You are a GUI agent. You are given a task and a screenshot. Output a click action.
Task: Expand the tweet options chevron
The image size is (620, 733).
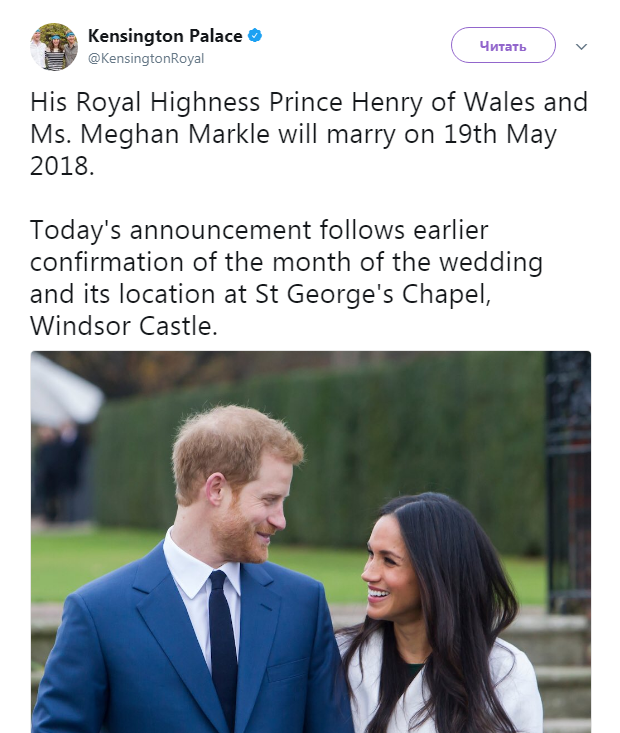[x=582, y=46]
